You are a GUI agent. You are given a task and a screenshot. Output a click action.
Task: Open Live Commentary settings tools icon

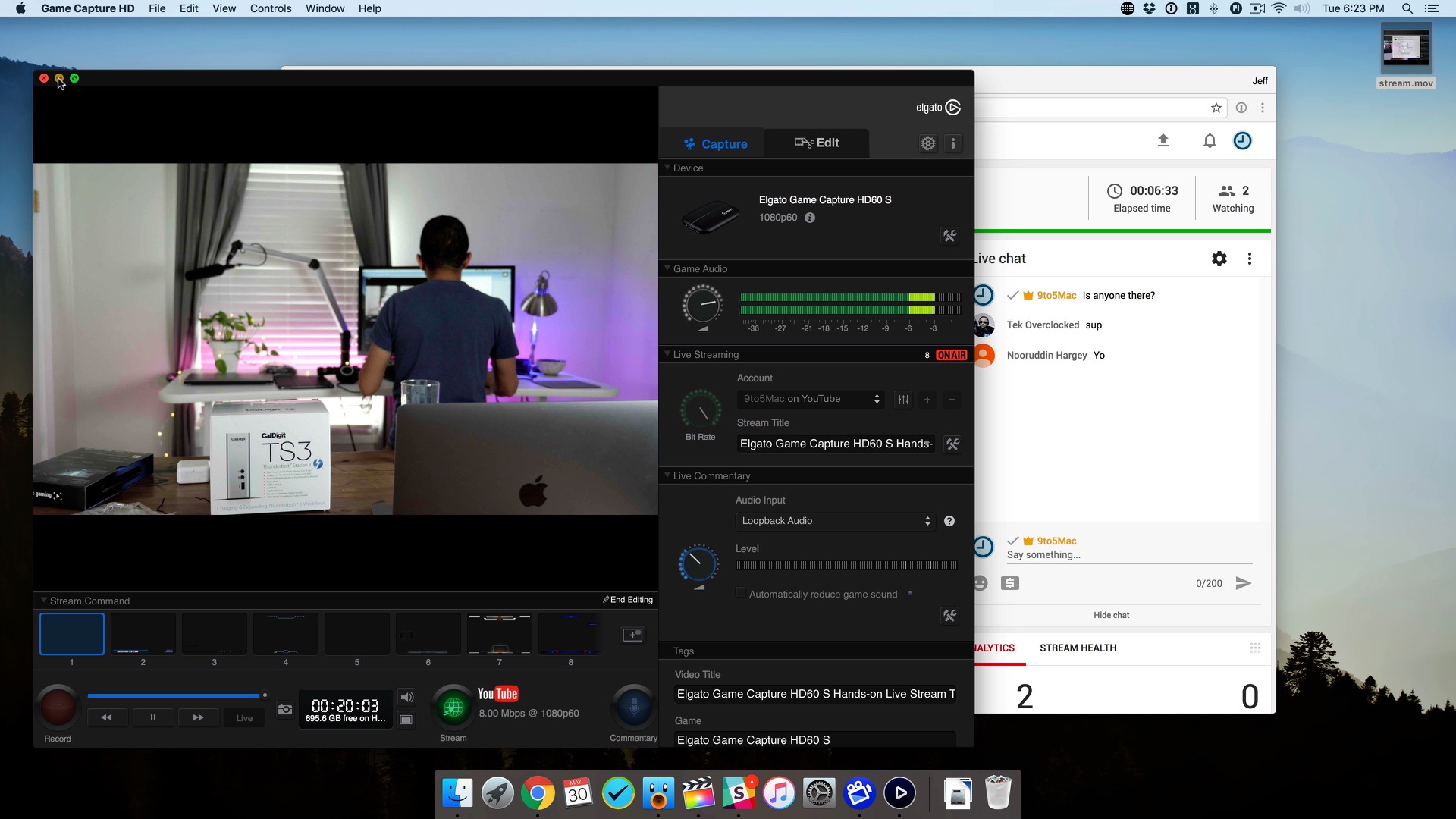(949, 615)
